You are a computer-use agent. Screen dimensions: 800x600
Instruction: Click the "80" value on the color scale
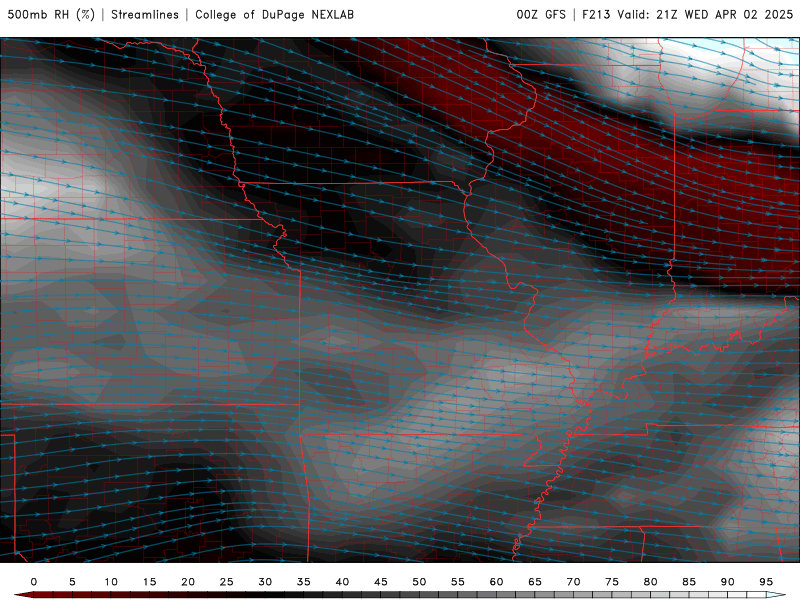(x=650, y=582)
